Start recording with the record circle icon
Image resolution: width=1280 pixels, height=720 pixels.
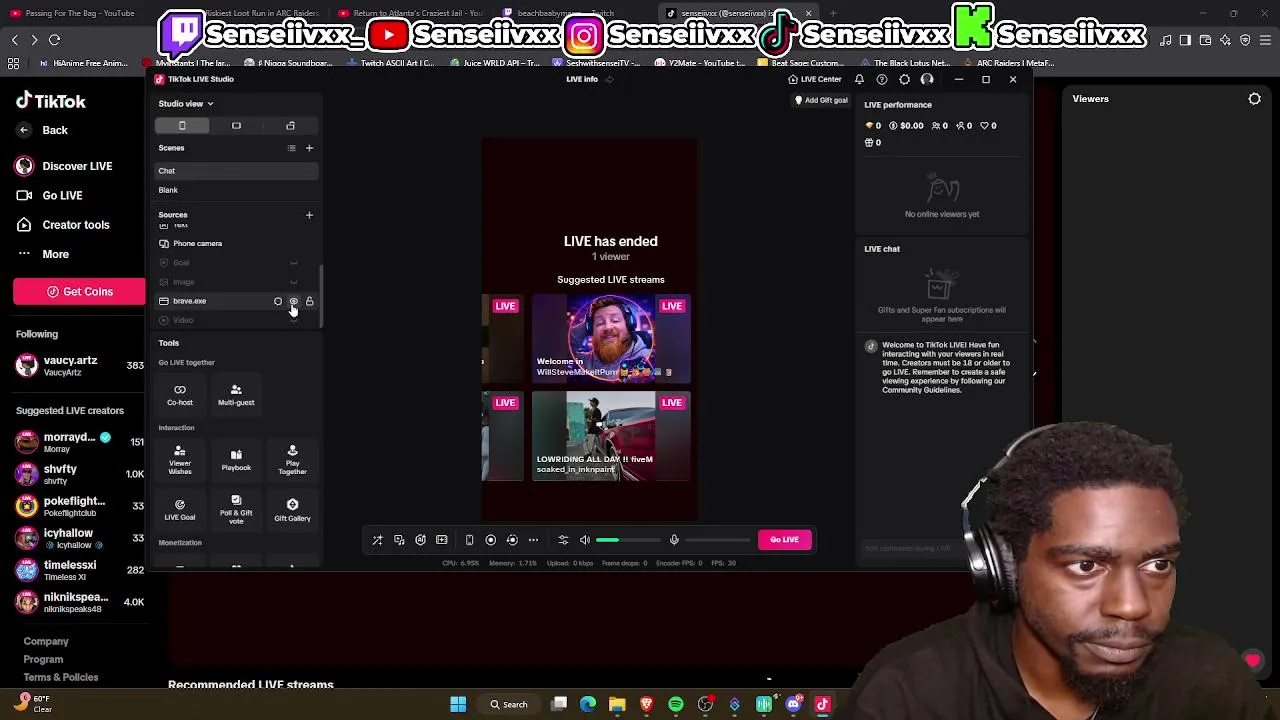coord(490,540)
